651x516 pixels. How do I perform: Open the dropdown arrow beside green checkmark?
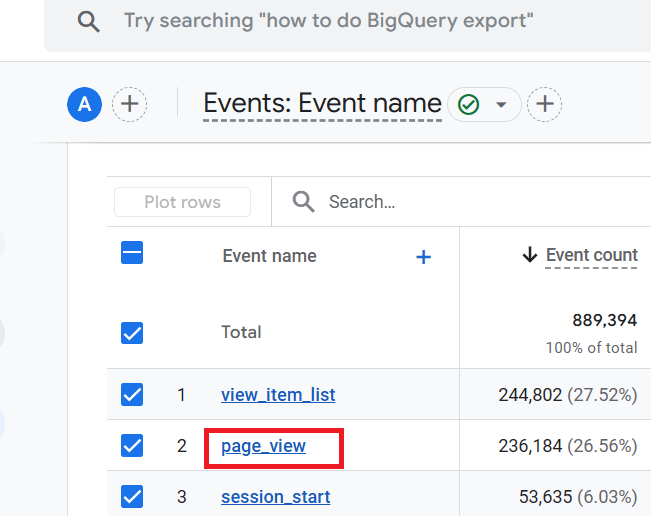pyautogui.click(x=501, y=104)
